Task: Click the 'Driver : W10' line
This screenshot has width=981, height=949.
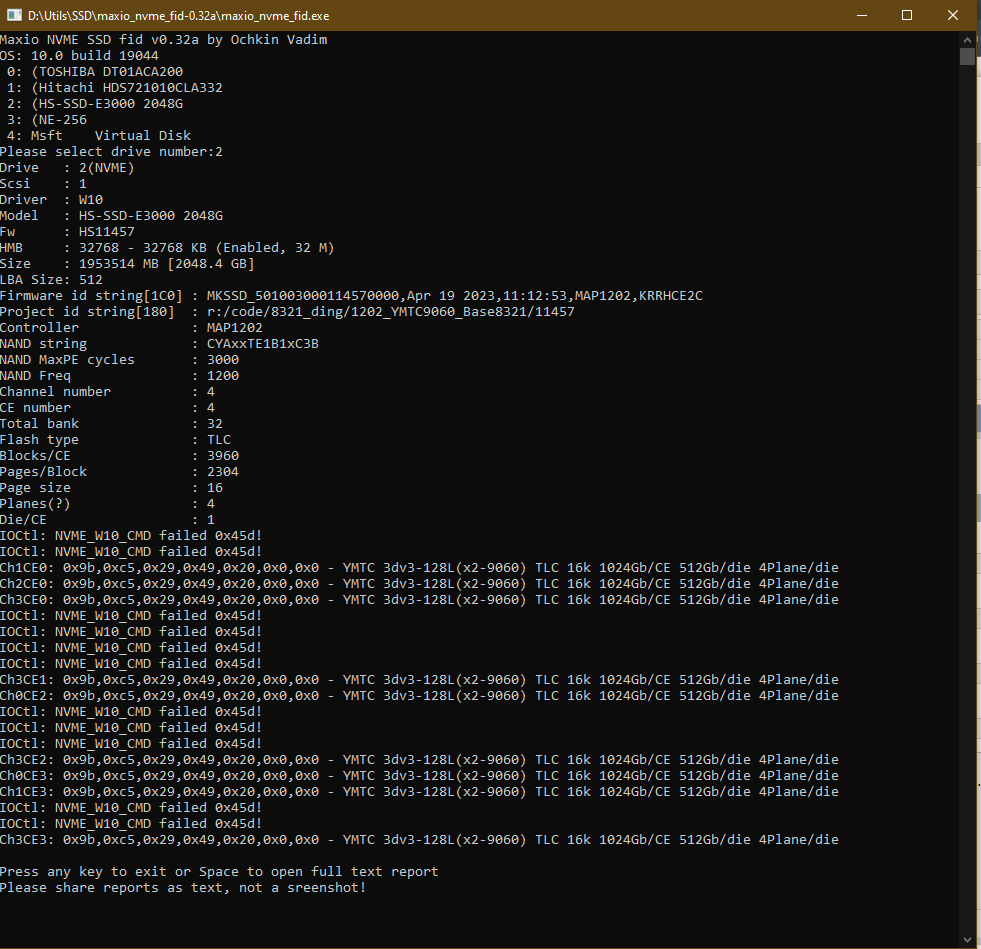Action: 51,200
